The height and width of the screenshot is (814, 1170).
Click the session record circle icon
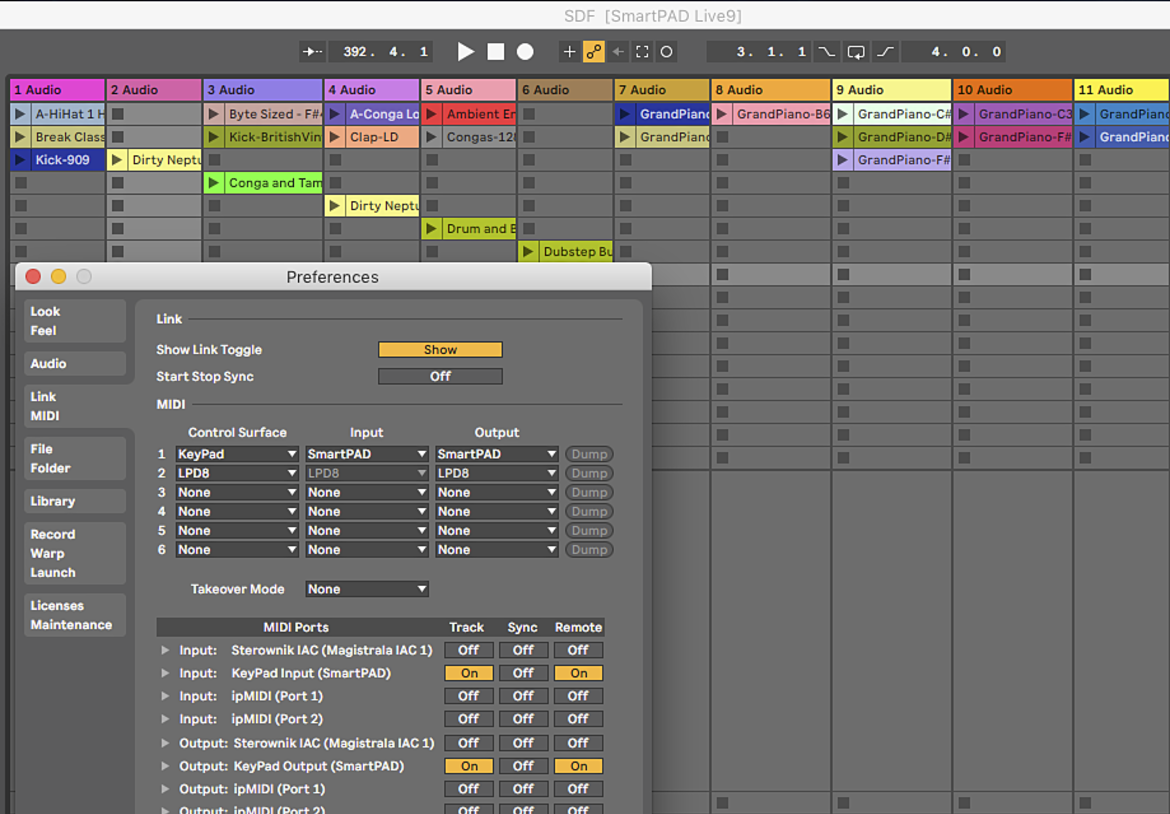click(666, 51)
